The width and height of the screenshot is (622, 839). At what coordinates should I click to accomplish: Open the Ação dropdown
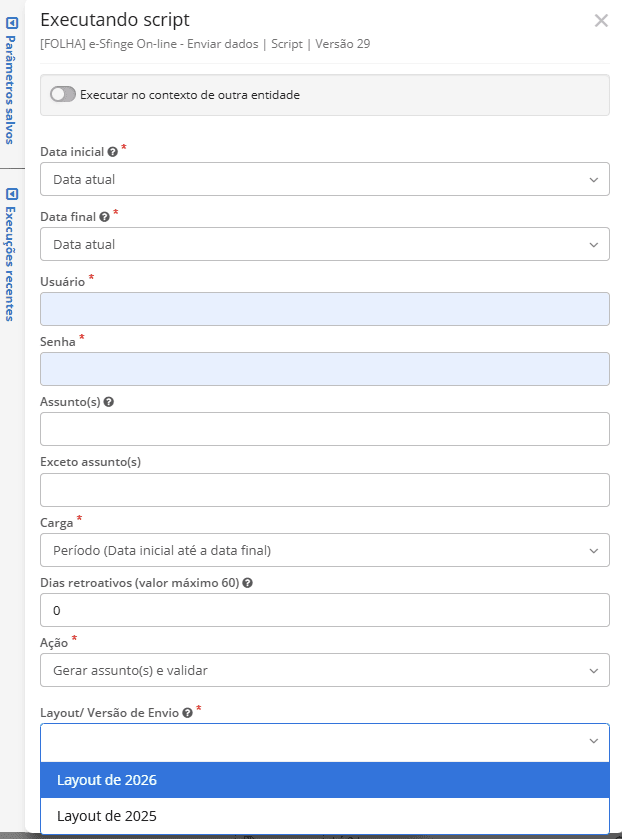tap(324, 670)
